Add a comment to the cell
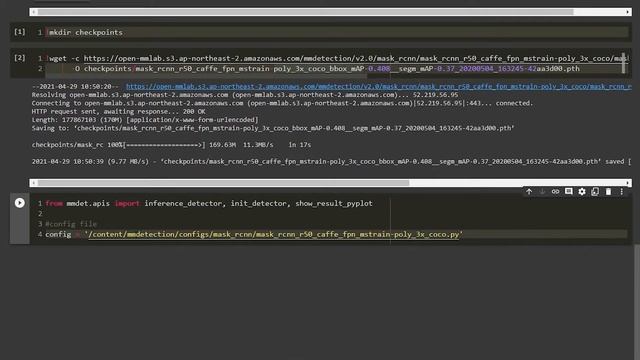The width and height of the screenshot is (640, 360). [569, 191]
